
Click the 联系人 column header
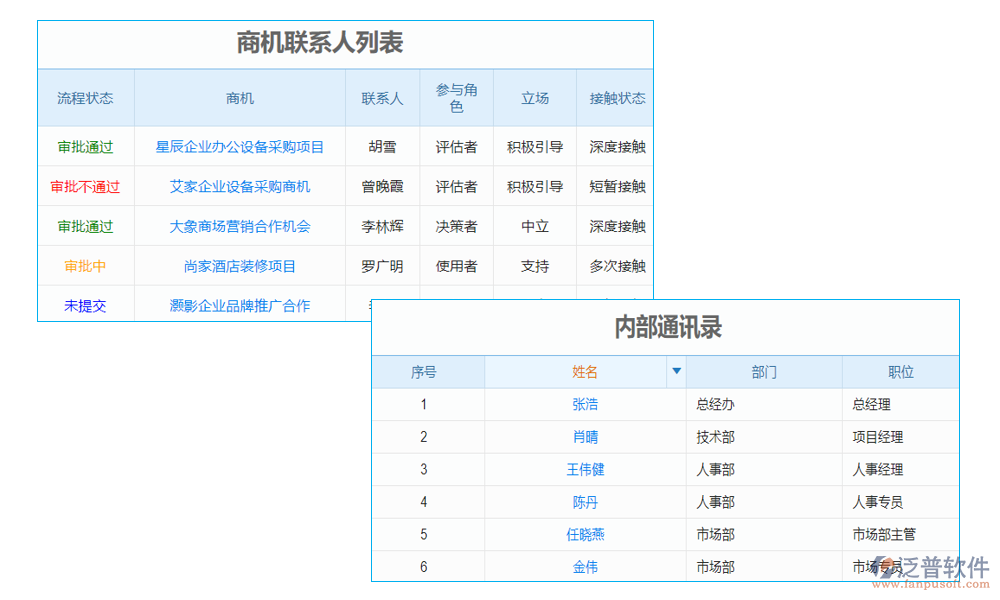[382, 97]
